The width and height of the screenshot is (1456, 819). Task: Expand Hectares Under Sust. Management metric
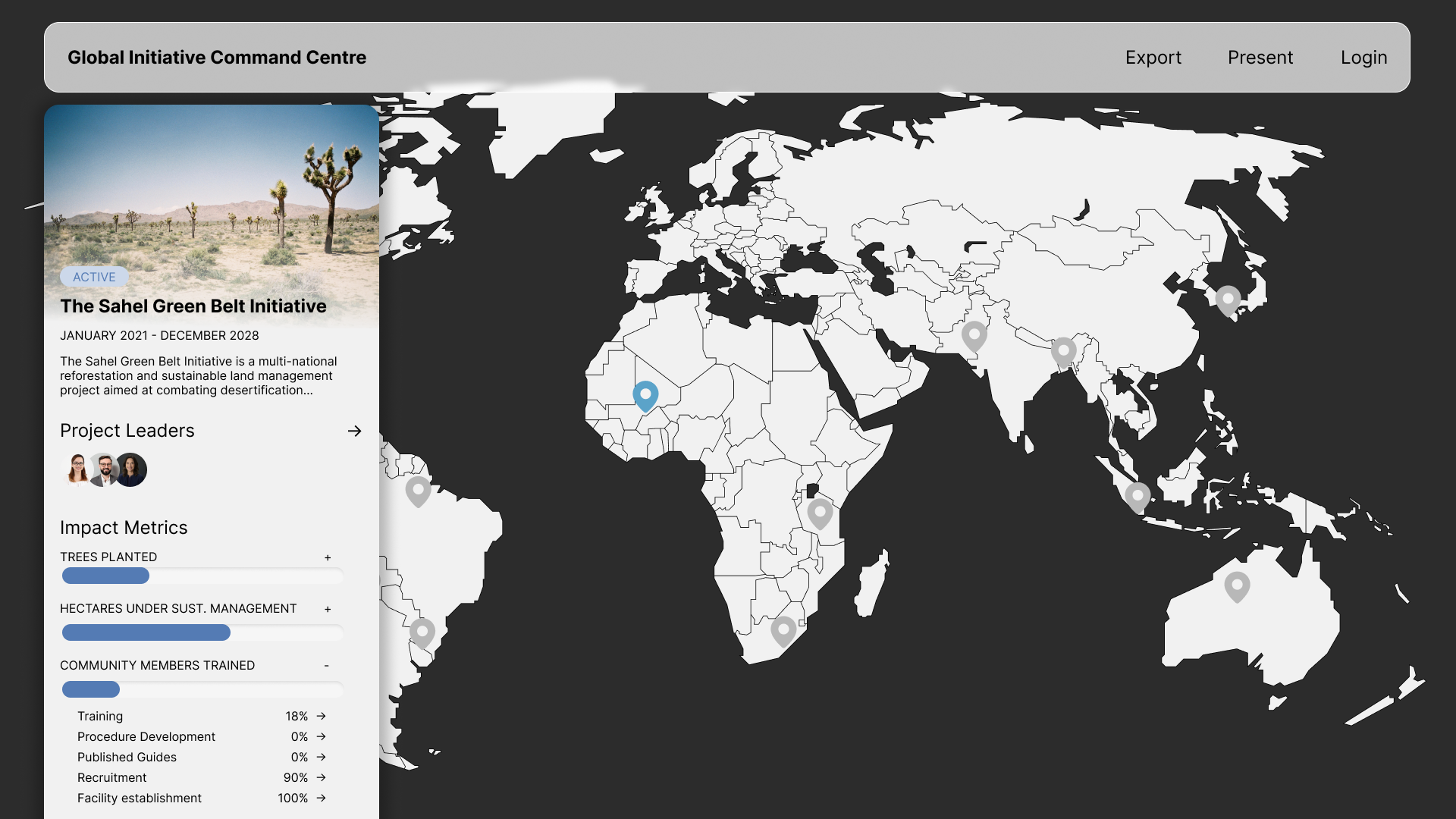[328, 609]
